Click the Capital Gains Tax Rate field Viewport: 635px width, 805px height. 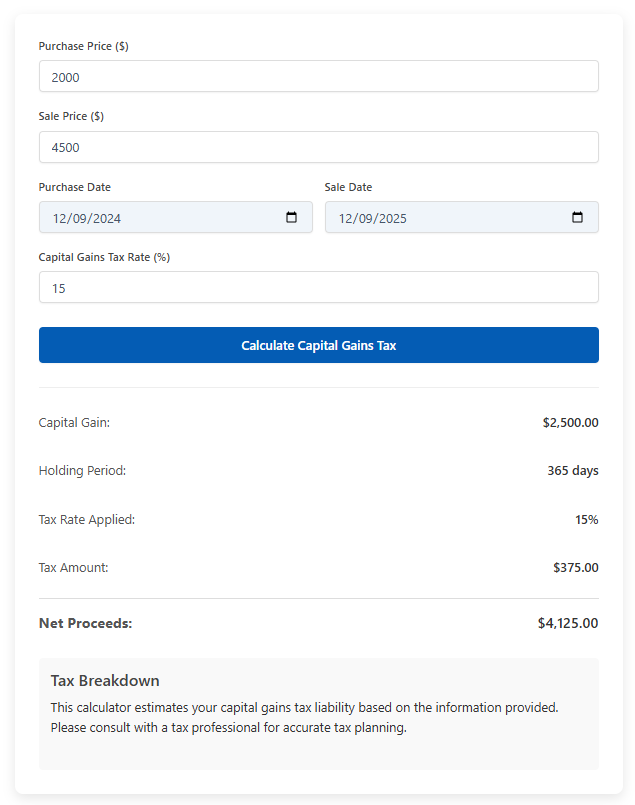(x=318, y=287)
